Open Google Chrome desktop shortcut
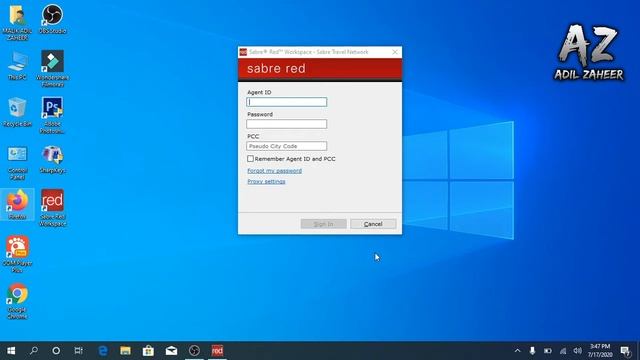The height and width of the screenshot is (360, 640). click(x=17, y=301)
